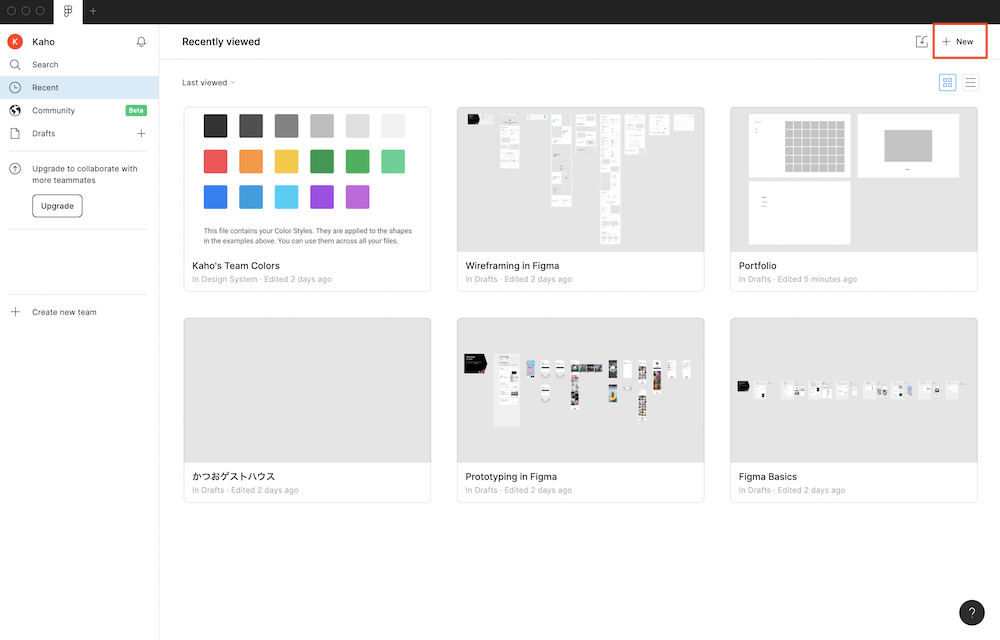Image resolution: width=1000 pixels, height=640 pixels.
Task: Open the Figma Basics file thumbnail
Action: (x=853, y=391)
